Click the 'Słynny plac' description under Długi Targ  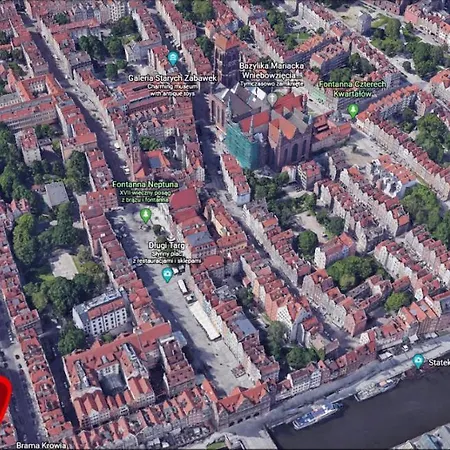(x=167, y=257)
